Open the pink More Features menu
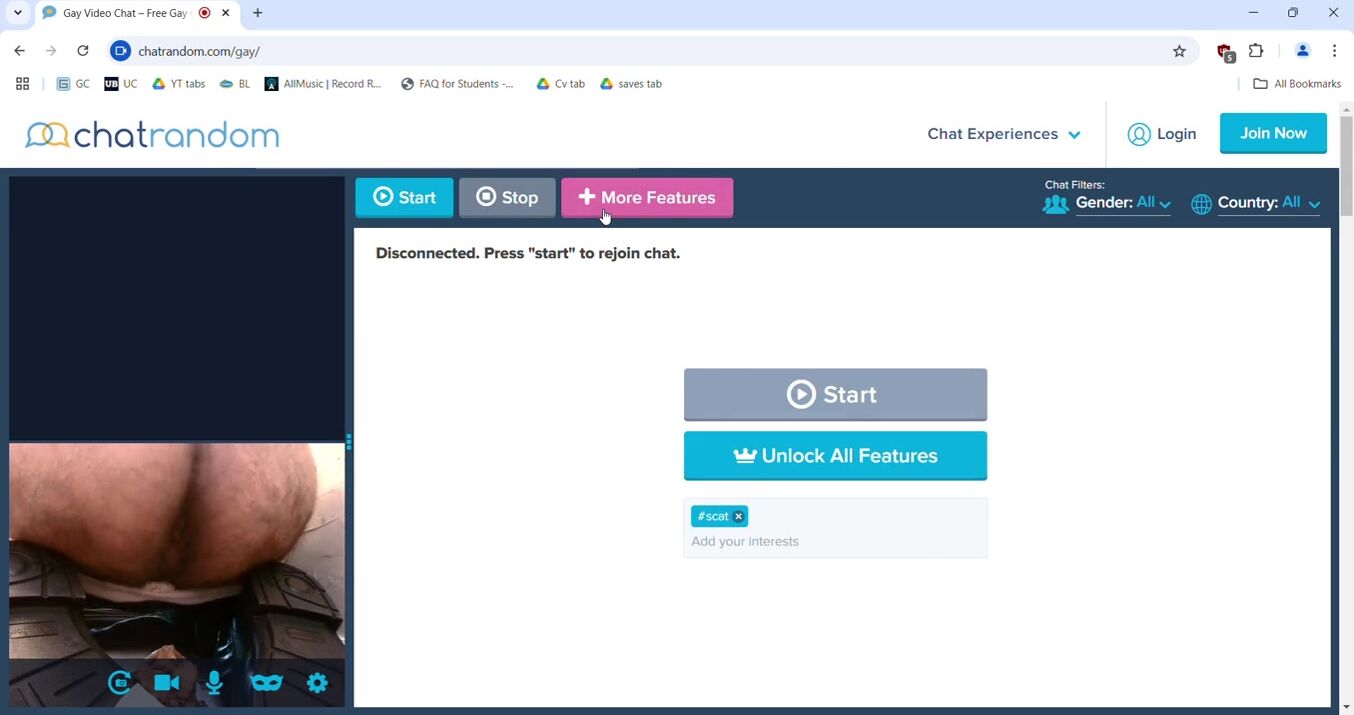Screen dimensions: 1354x715 (647, 197)
